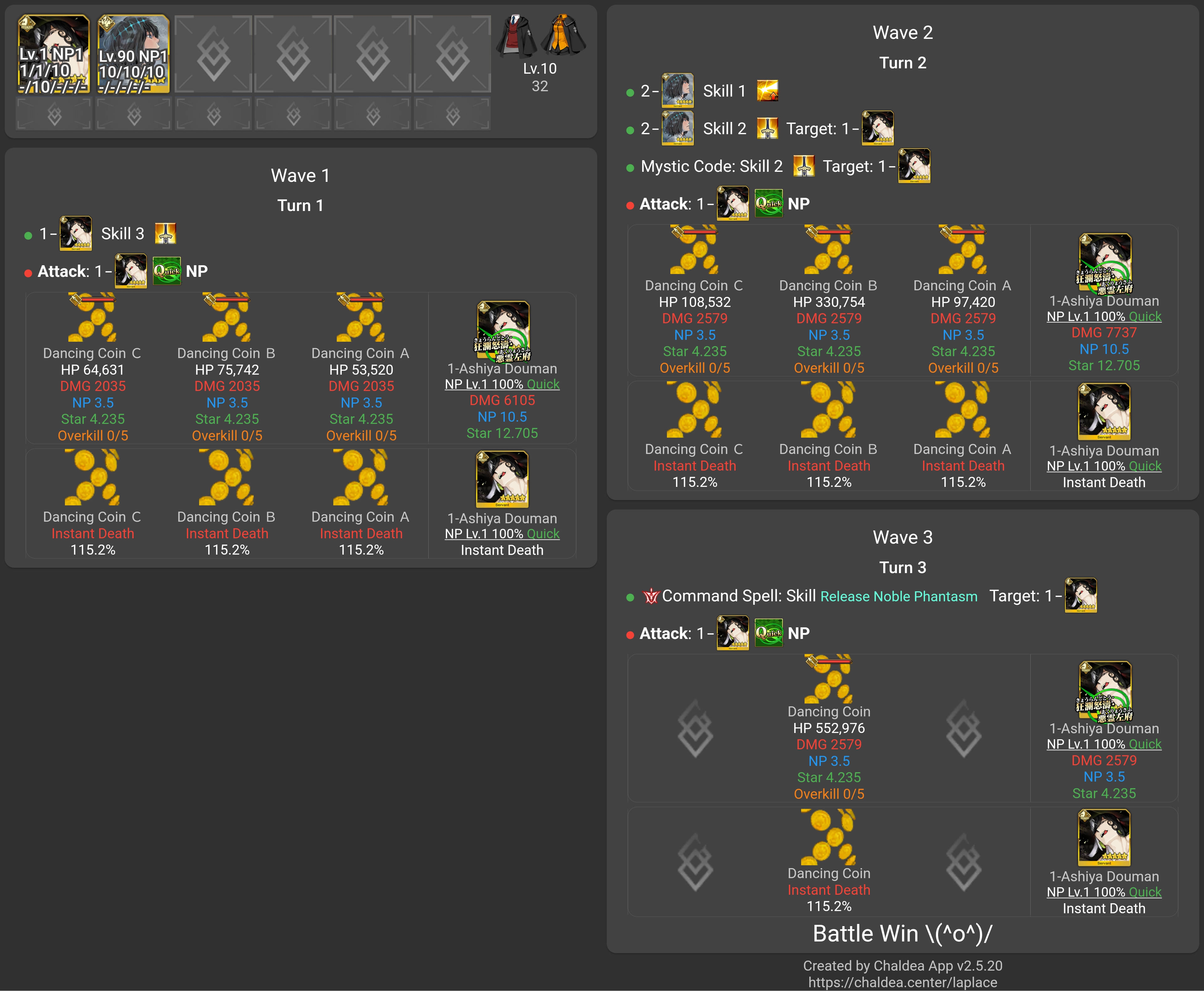This screenshot has width=1204, height=991.
Task: Click the Lv.90 support servant portrait
Action: pyautogui.click(x=134, y=55)
